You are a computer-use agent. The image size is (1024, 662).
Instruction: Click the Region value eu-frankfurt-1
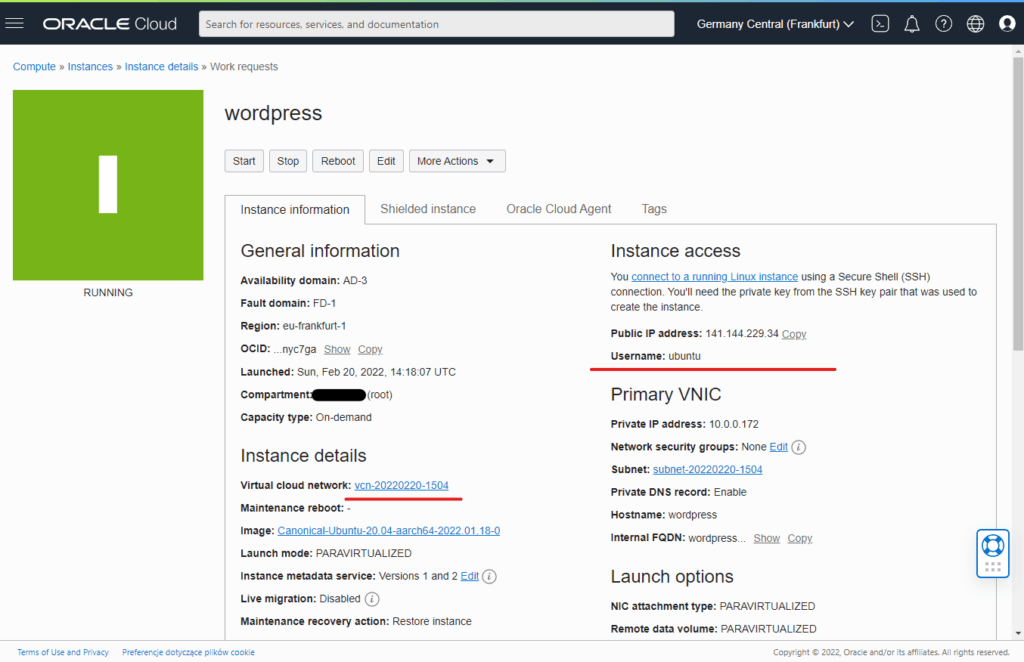(314, 326)
